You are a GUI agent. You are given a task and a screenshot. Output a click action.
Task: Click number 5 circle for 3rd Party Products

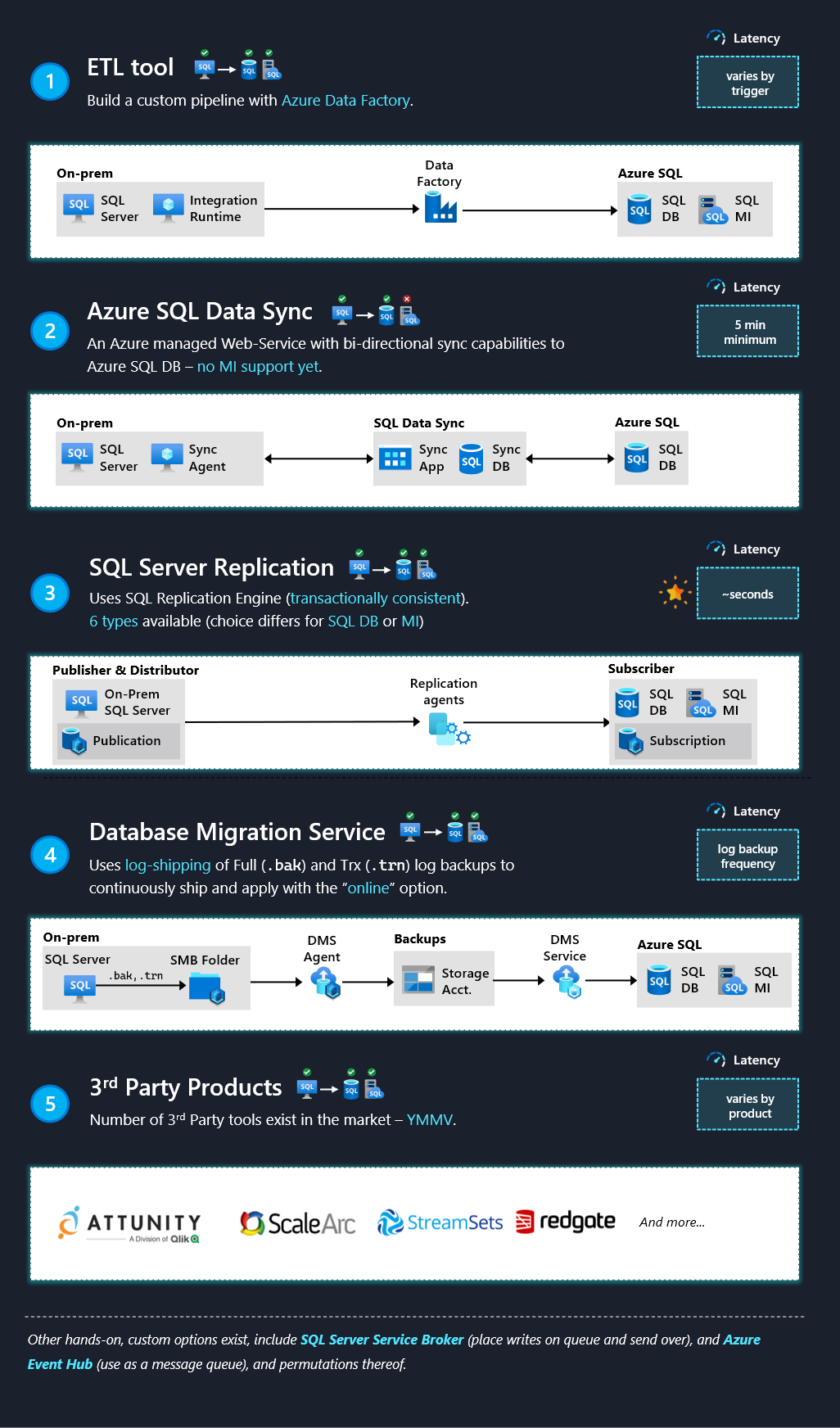click(x=50, y=1103)
